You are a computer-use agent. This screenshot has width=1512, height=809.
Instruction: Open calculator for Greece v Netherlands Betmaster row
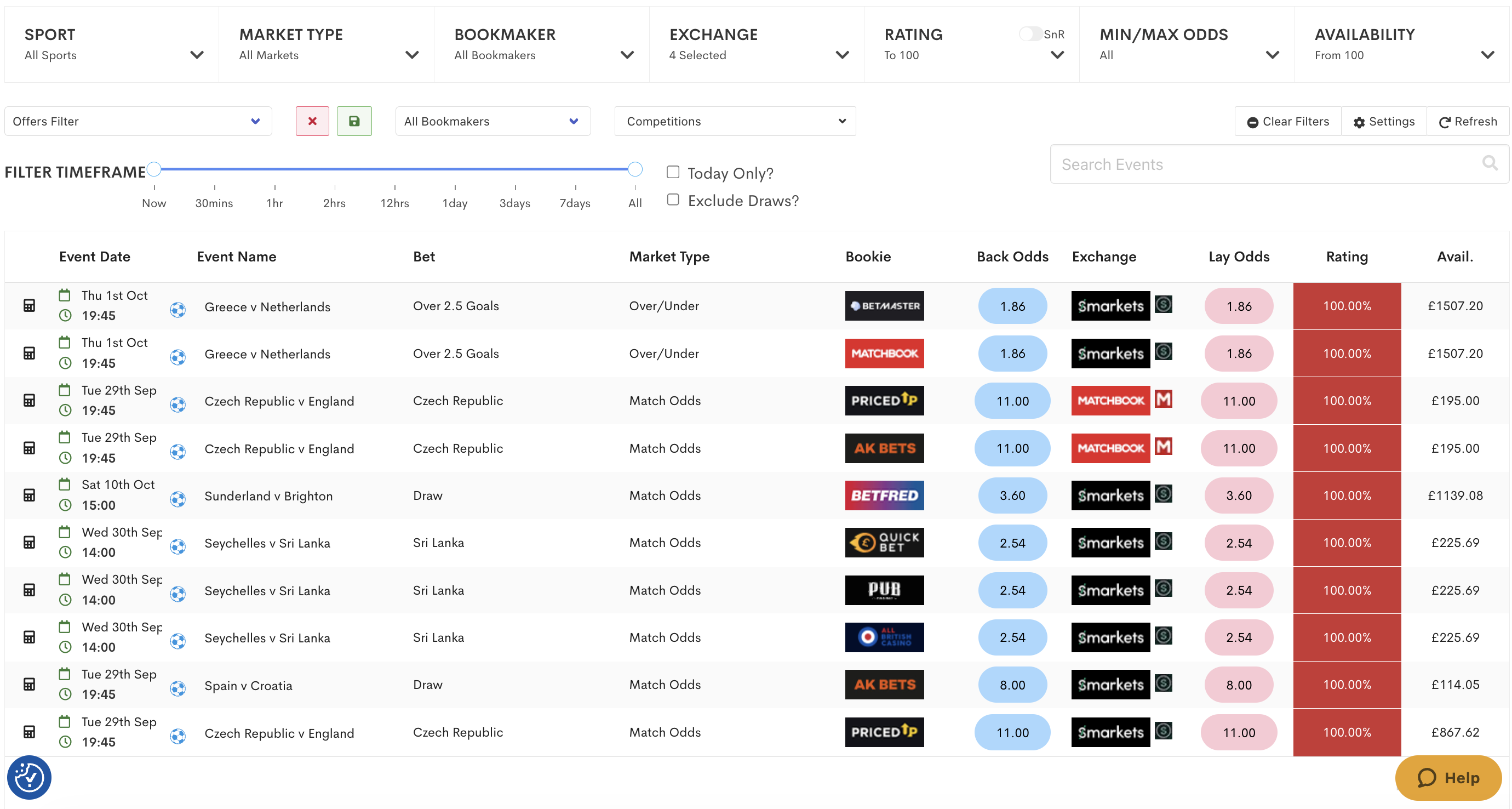(30, 305)
